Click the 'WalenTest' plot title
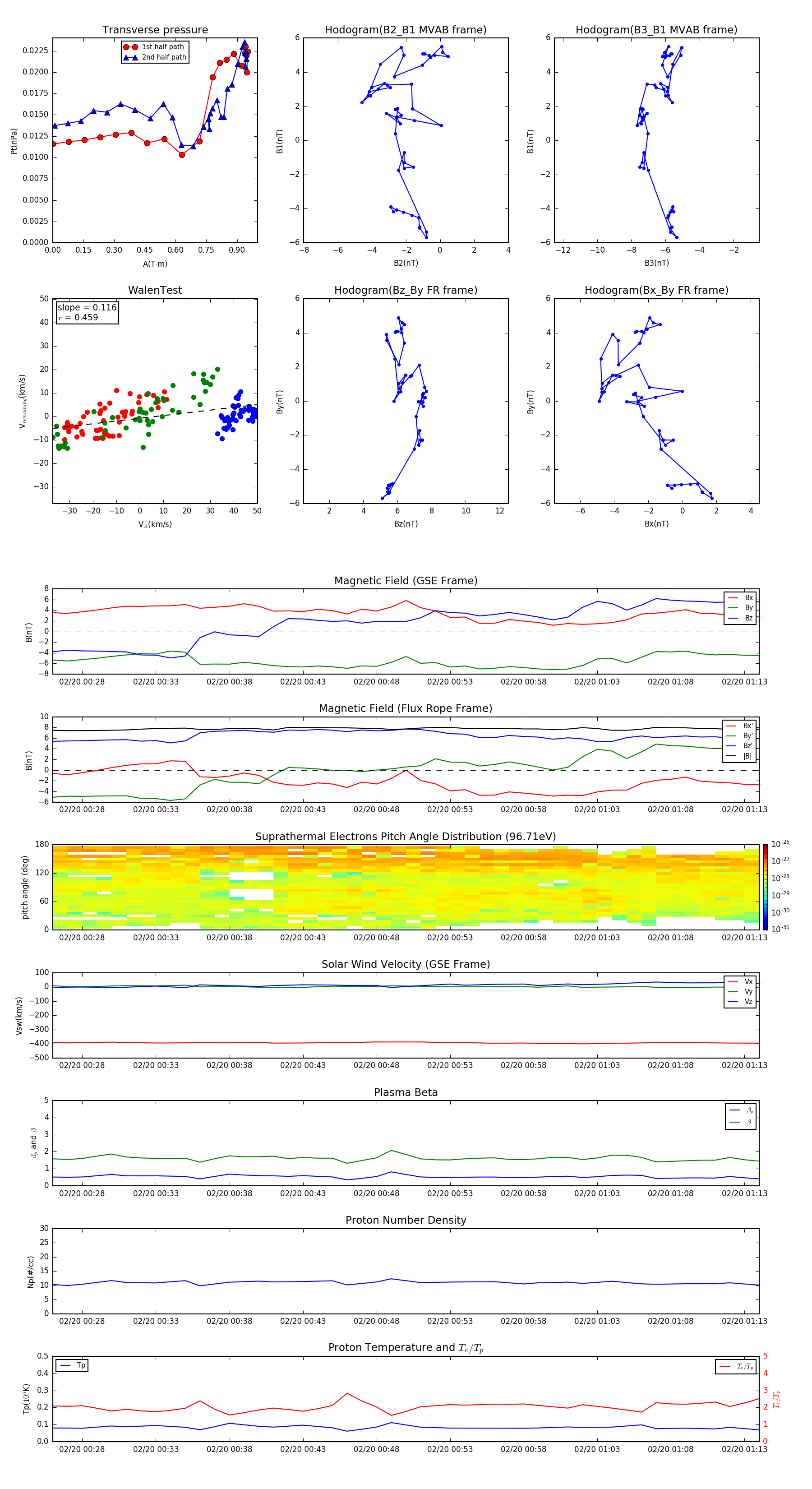Image resolution: width=812 pixels, height=1489 pixels. [x=155, y=290]
